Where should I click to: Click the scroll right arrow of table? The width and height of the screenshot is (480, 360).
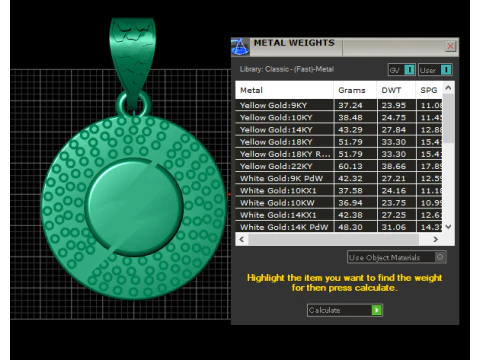pos(435,239)
